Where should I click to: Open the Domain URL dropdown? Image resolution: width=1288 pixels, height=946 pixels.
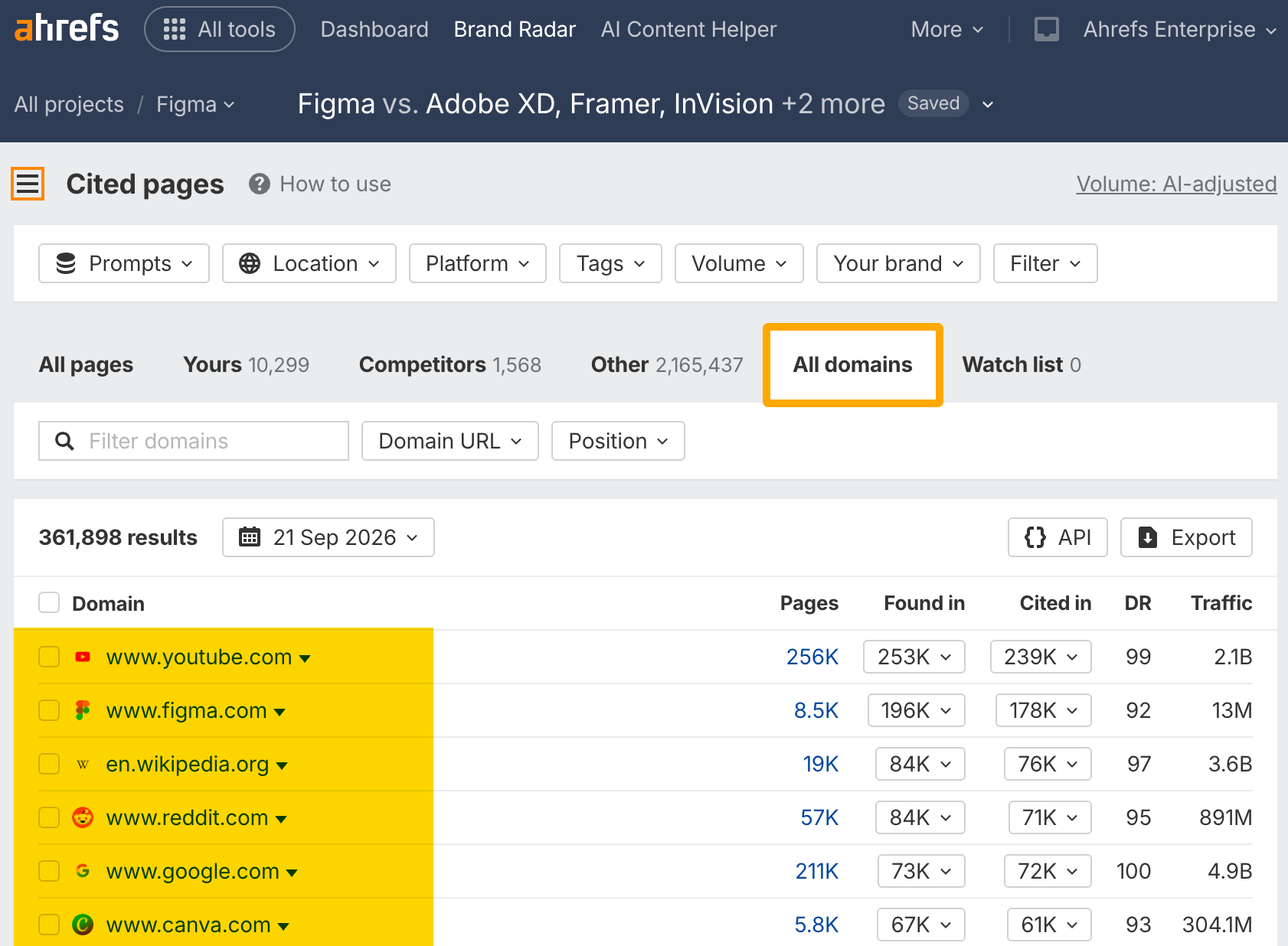click(x=450, y=441)
